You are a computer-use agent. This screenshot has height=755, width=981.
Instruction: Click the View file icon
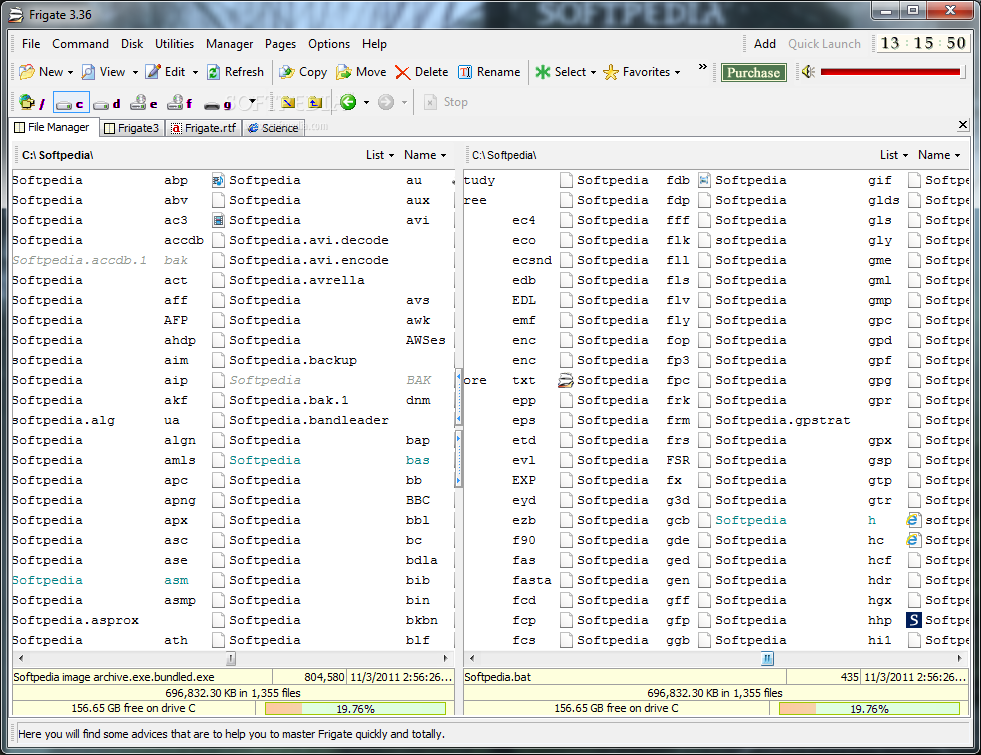pos(88,72)
